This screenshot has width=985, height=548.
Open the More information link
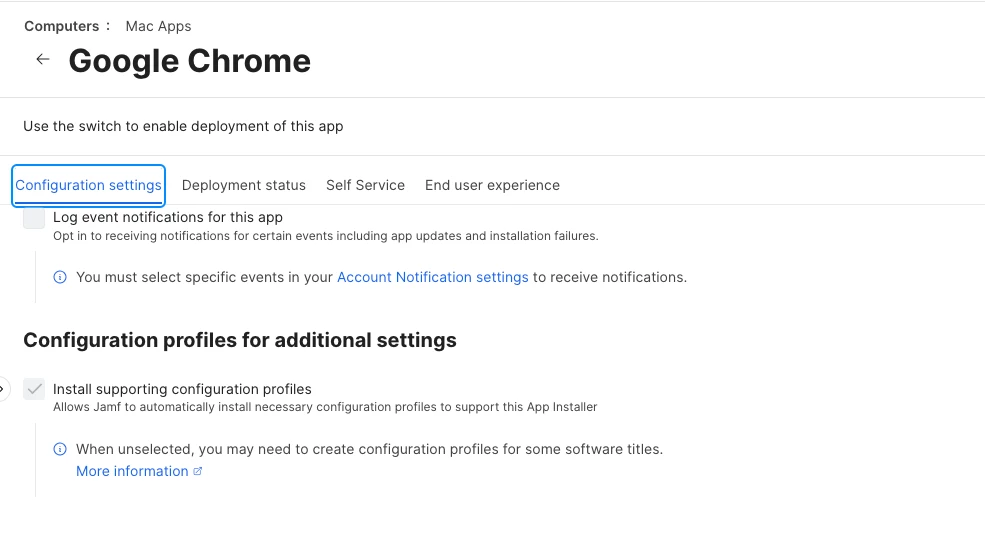tap(132, 471)
